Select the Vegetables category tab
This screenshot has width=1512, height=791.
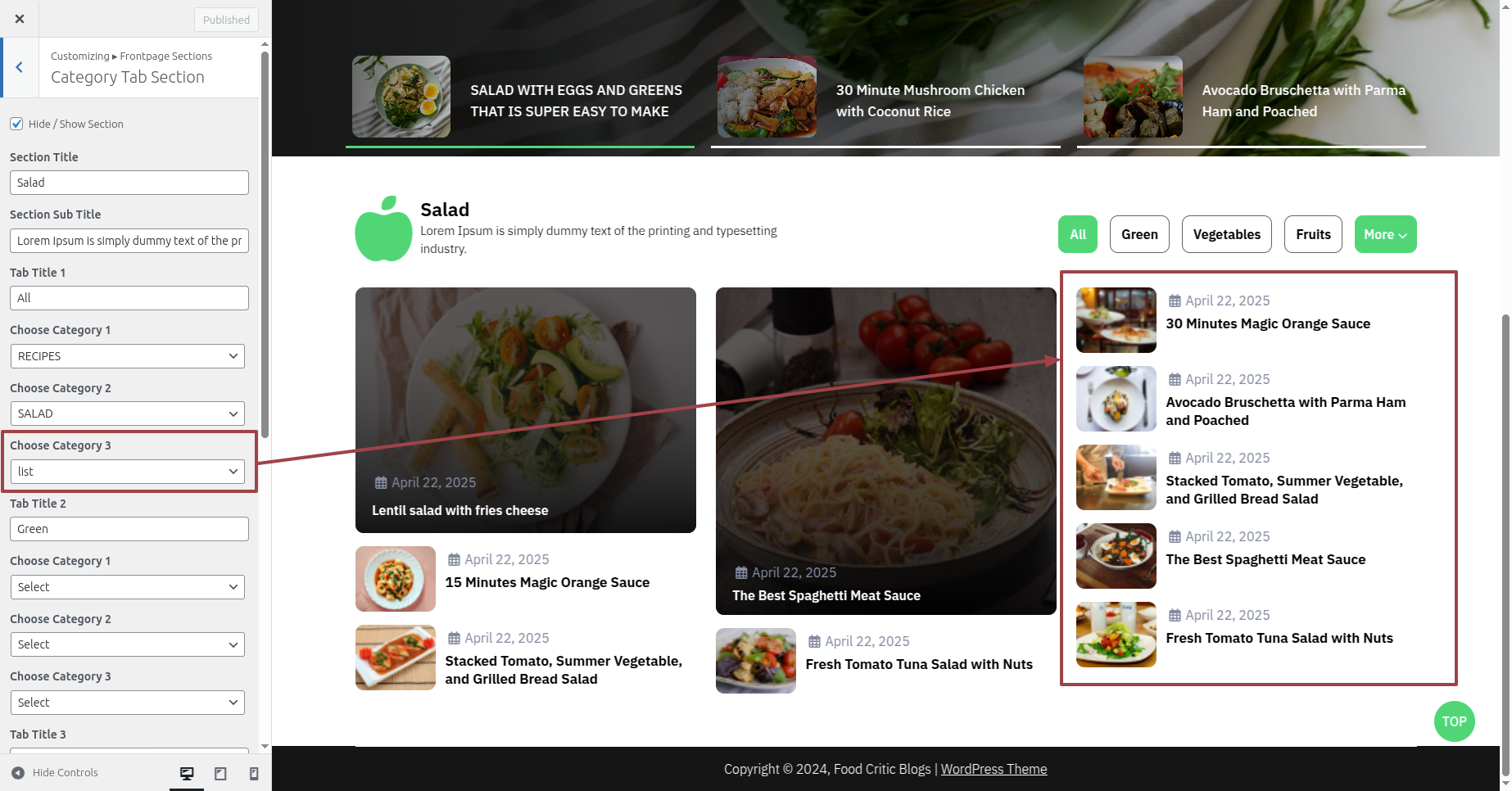[x=1227, y=234]
